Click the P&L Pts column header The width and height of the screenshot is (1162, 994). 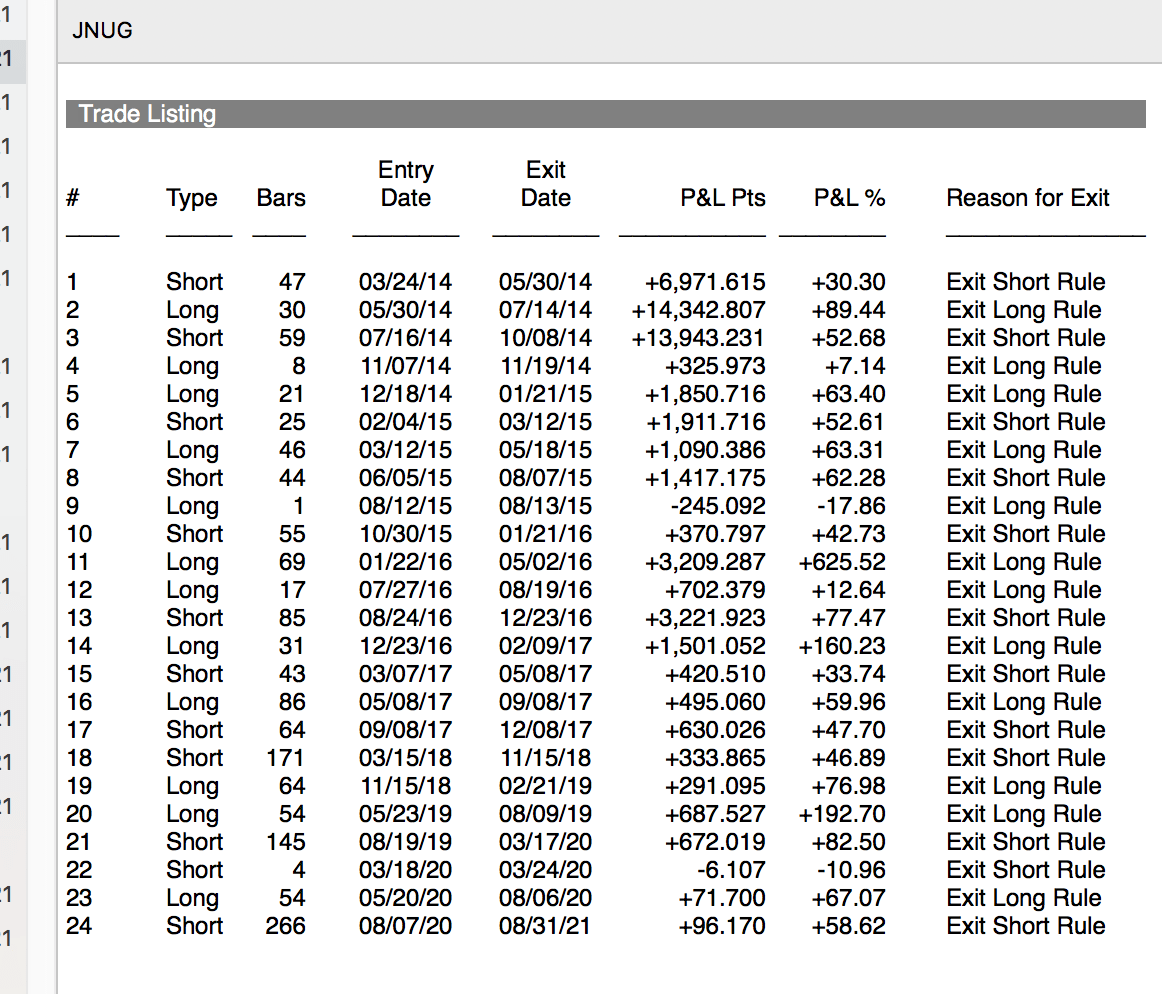[x=723, y=198]
